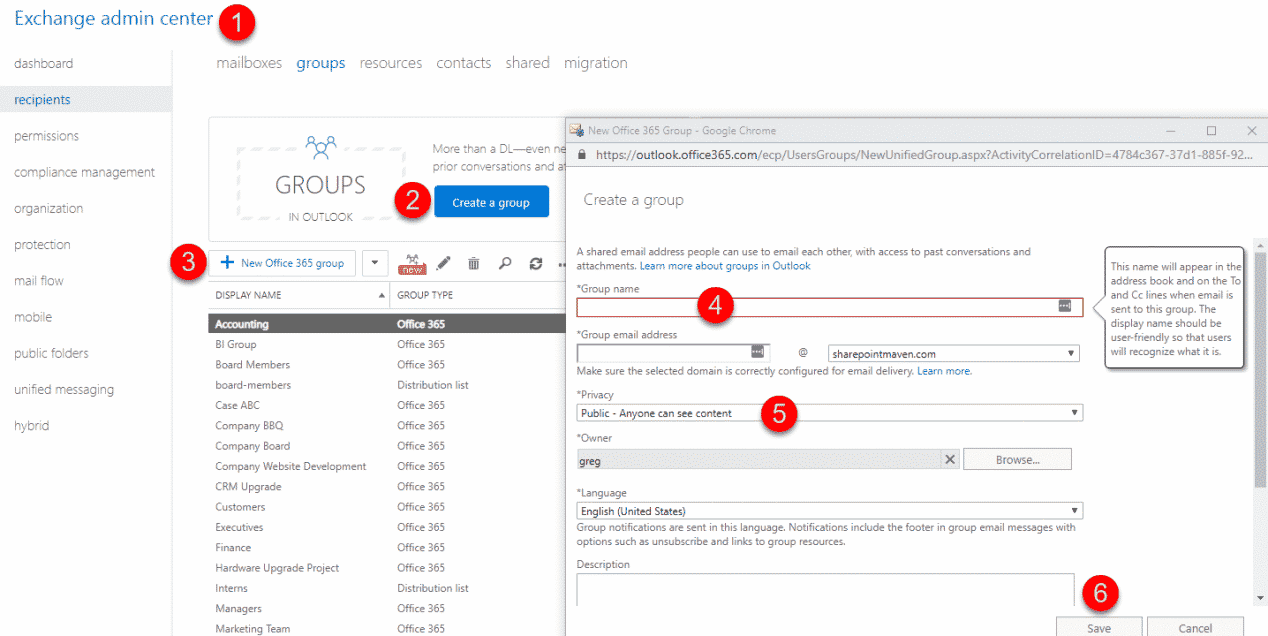This screenshot has width=1268, height=636.
Task: Click the trash Delete icon for groups
Action: (x=473, y=263)
